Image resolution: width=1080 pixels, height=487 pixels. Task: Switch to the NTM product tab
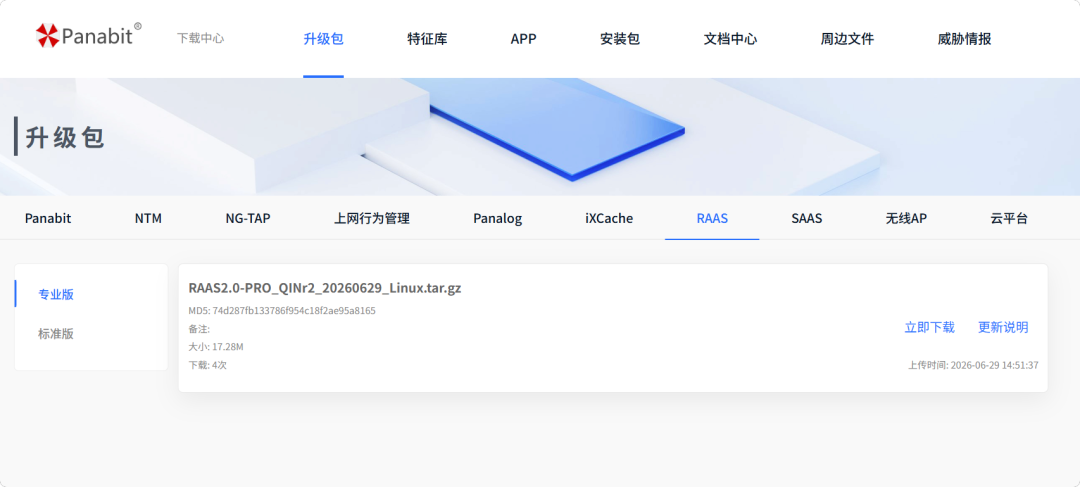tap(148, 218)
